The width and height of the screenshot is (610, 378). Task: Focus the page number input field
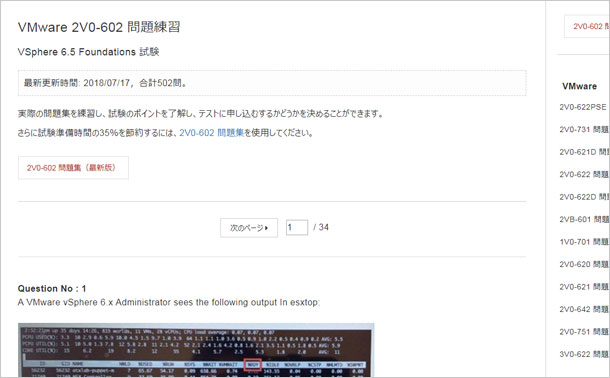click(297, 228)
